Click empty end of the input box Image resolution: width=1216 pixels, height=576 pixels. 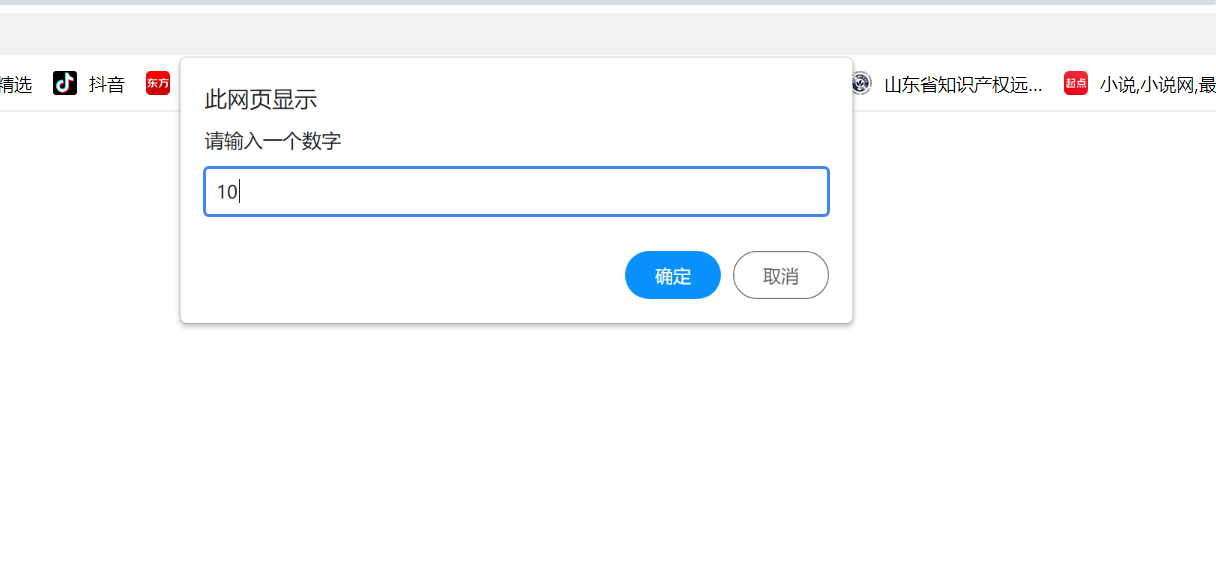[700, 191]
